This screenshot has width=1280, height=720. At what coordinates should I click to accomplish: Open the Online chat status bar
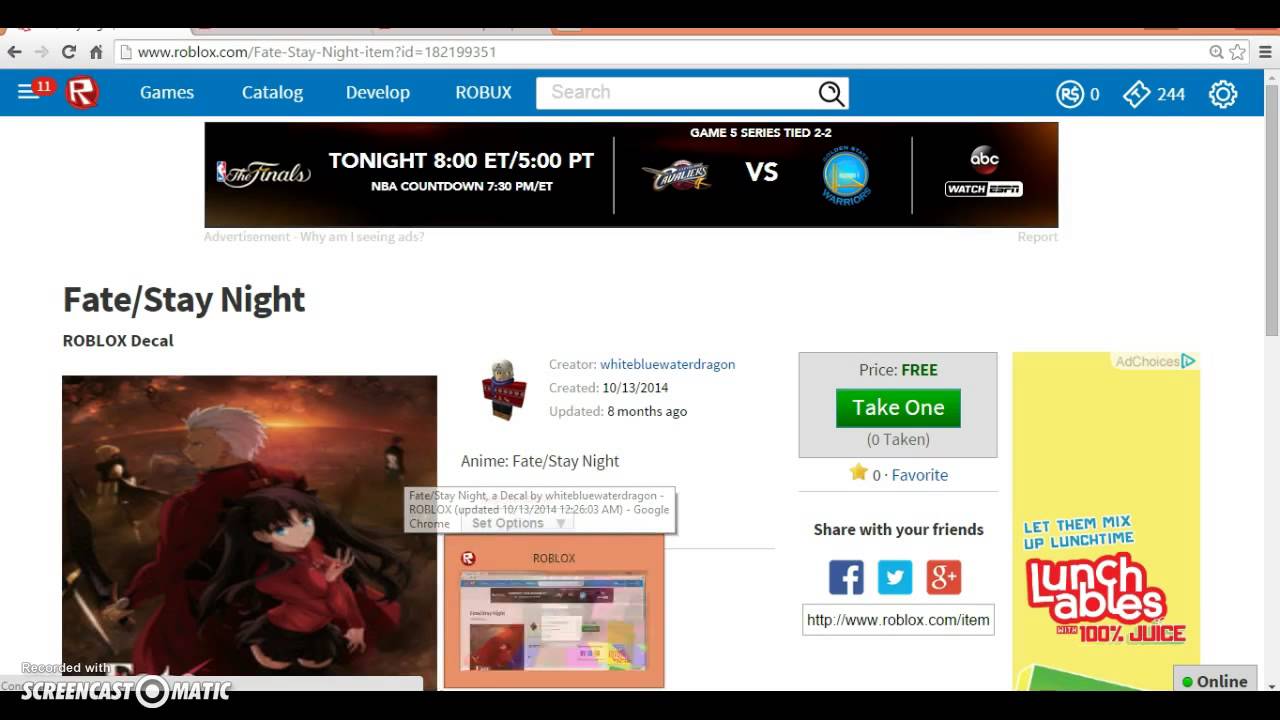pos(1215,680)
